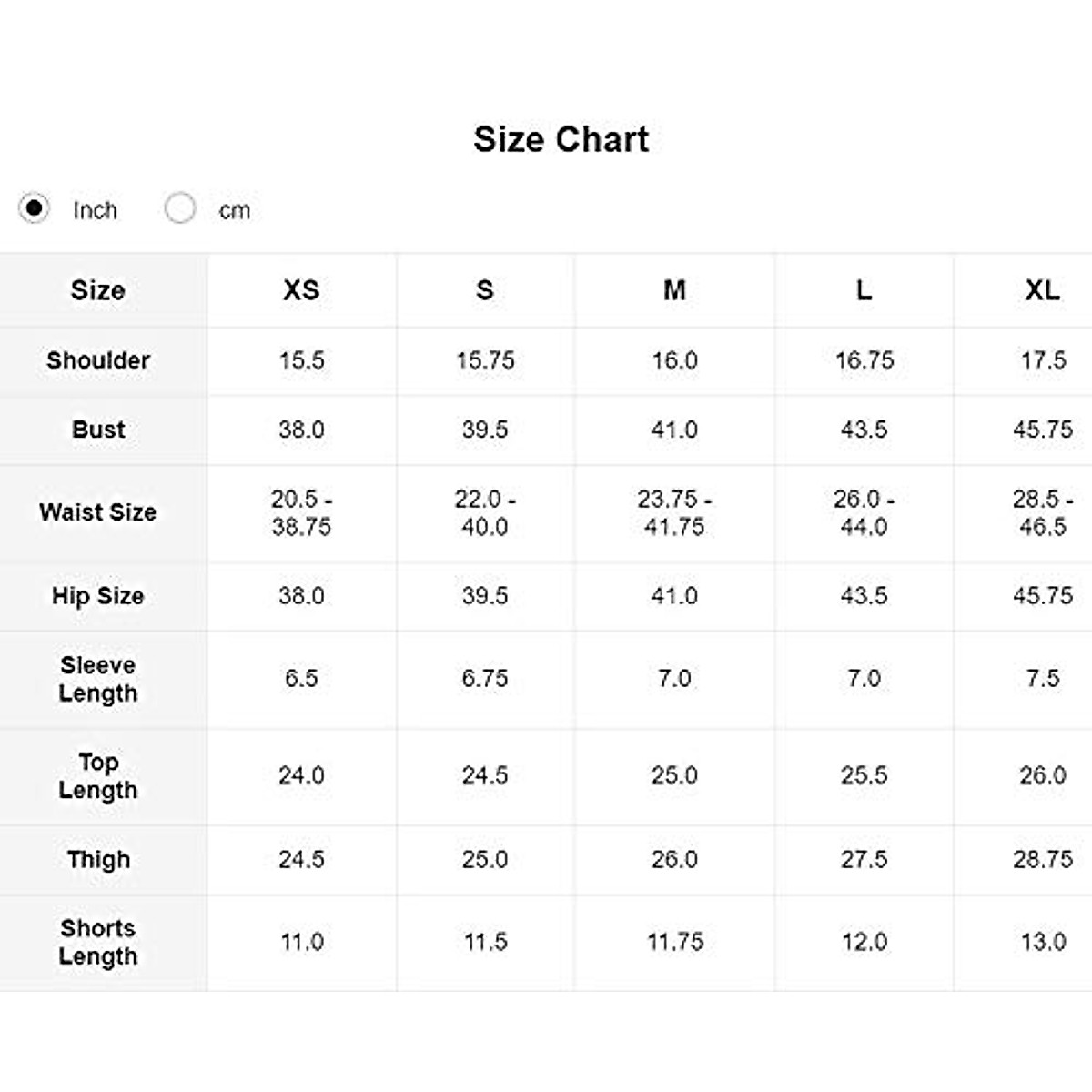Click the M waist value 23.75 - 41.75
This screenshot has width=1092, height=1092.
pos(674,513)
